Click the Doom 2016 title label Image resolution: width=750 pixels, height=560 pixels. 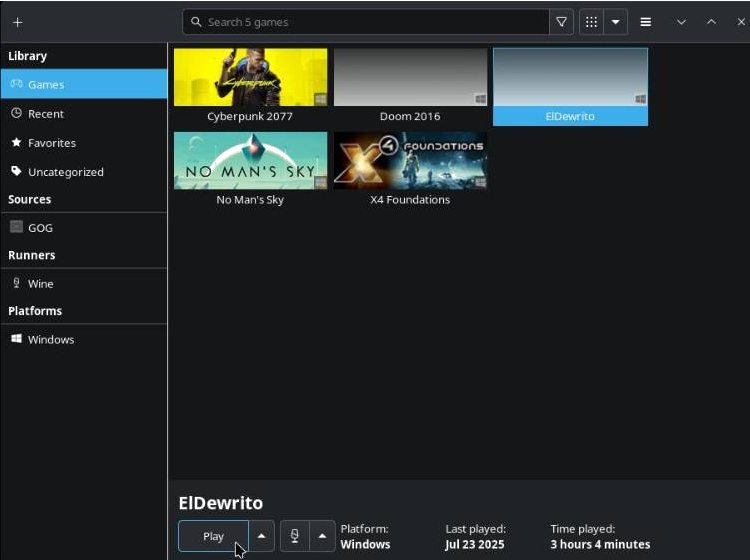[x=410, y=116]
